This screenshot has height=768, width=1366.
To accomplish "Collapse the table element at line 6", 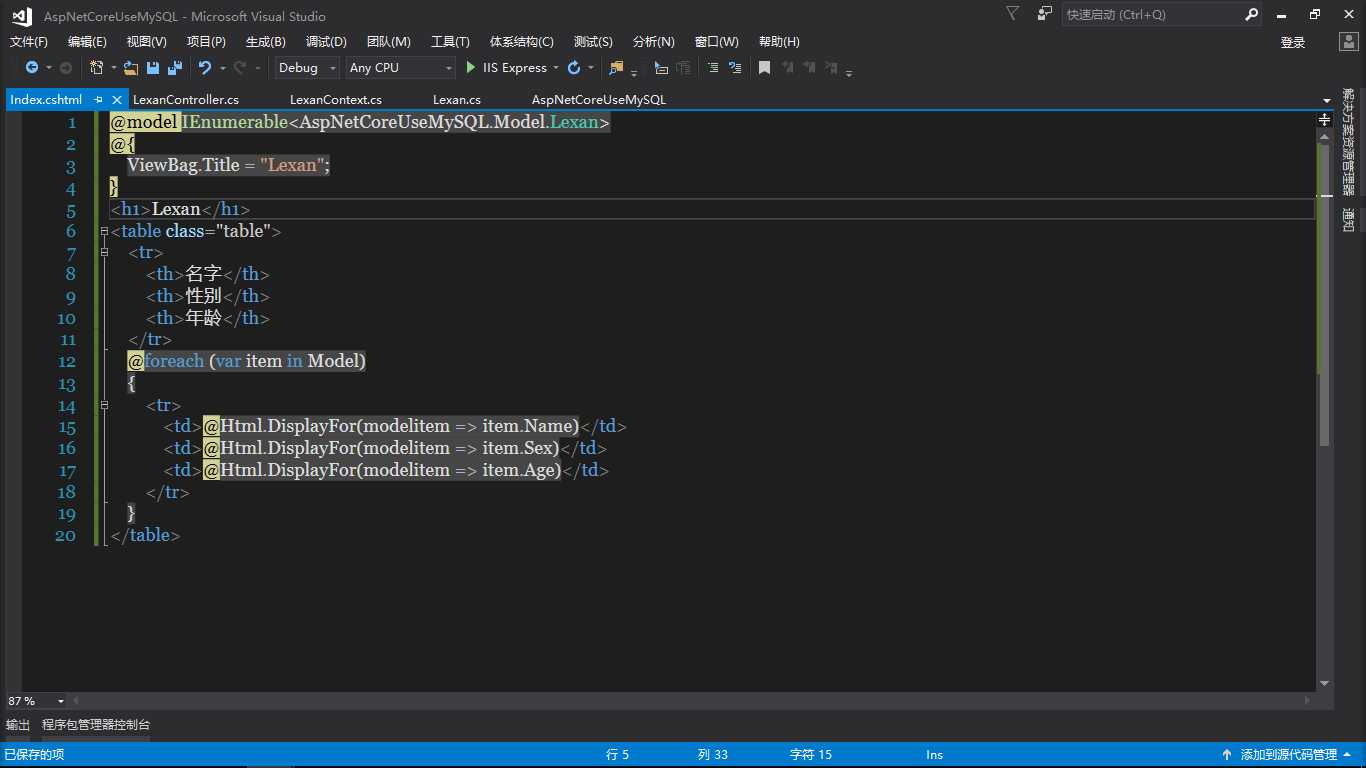I will click(104, 231).
